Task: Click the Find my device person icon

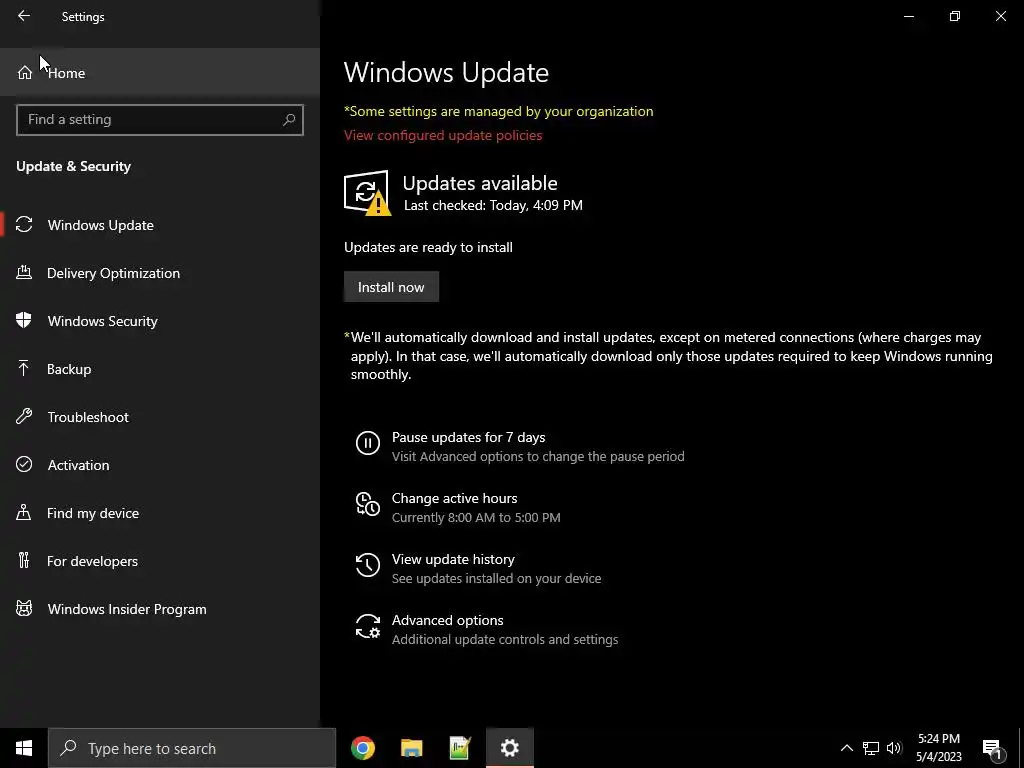Action: [24, 512]
